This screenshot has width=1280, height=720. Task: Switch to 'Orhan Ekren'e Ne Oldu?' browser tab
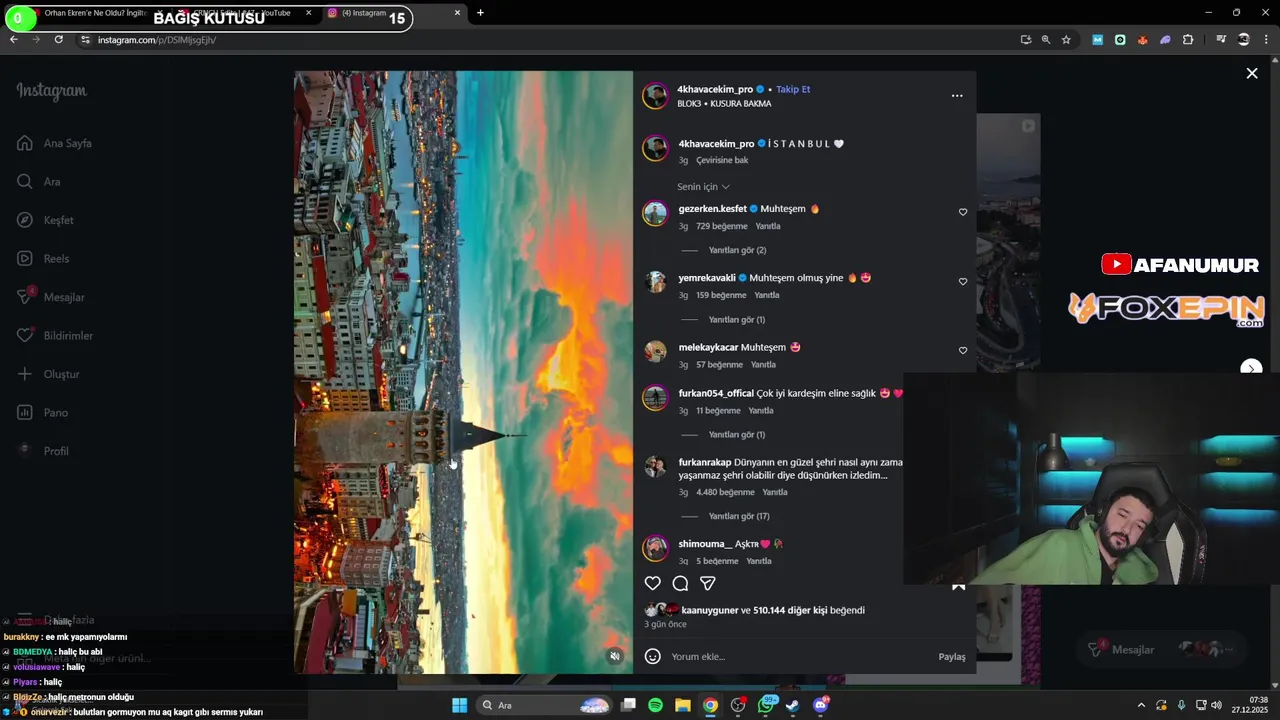(96, 13)
